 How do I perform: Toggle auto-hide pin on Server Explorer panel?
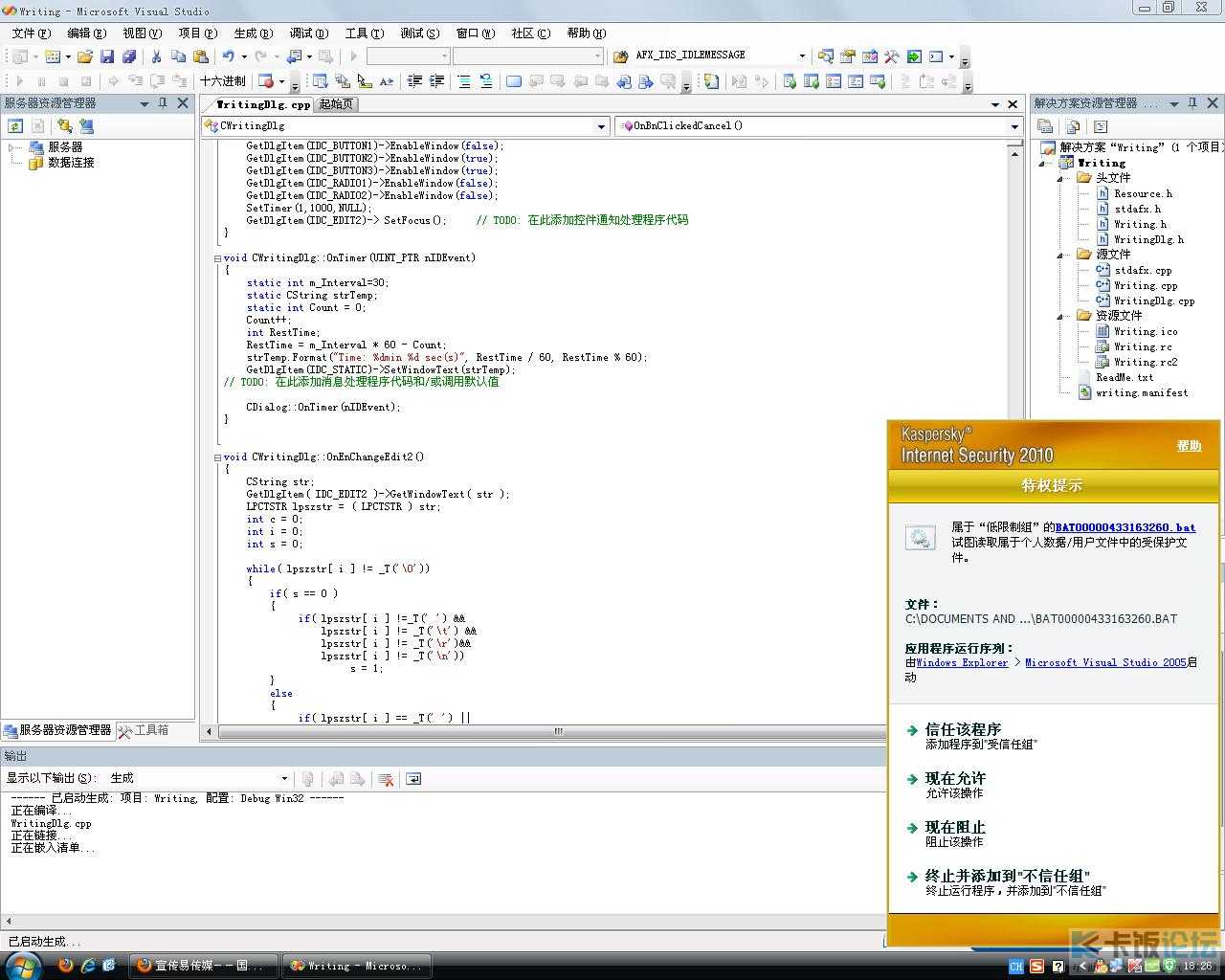tap(163, 103)
